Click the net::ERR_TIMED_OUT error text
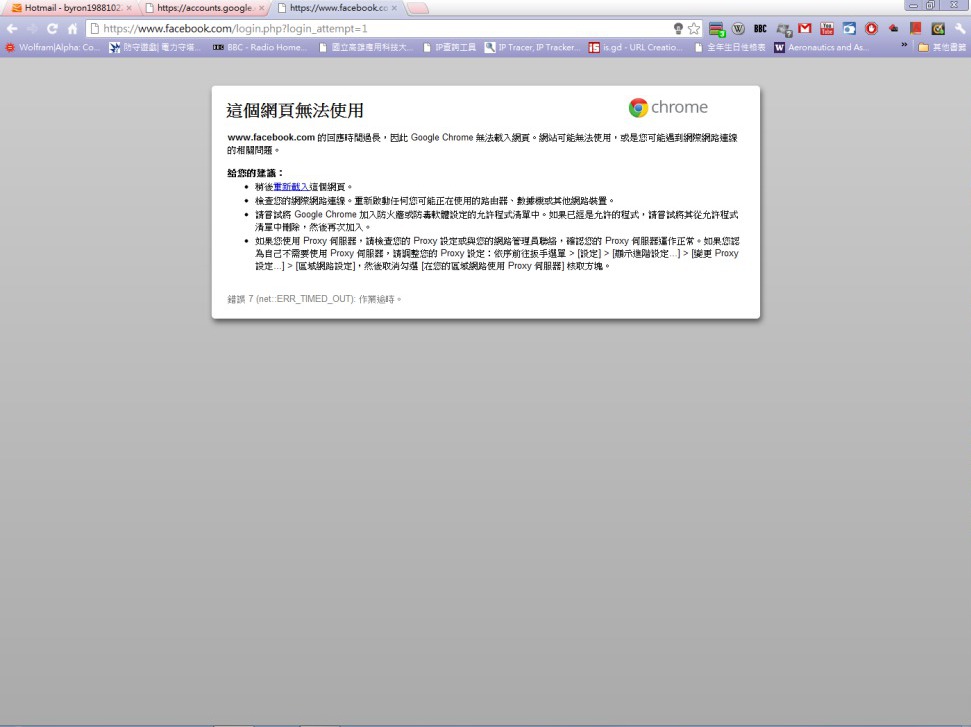This screenshot has height=727, width=971. 304,299
